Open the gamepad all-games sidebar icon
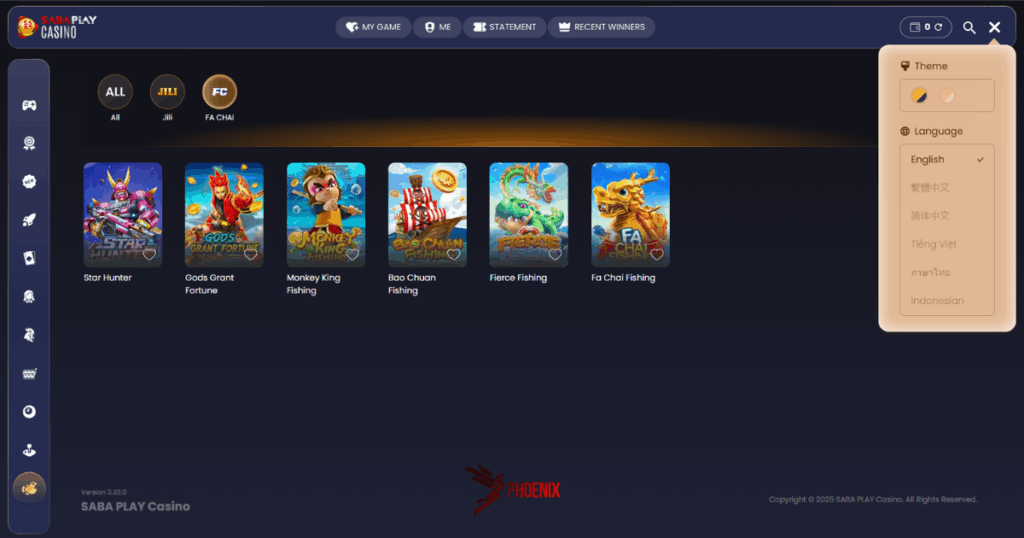 click(x=29, y=105)
